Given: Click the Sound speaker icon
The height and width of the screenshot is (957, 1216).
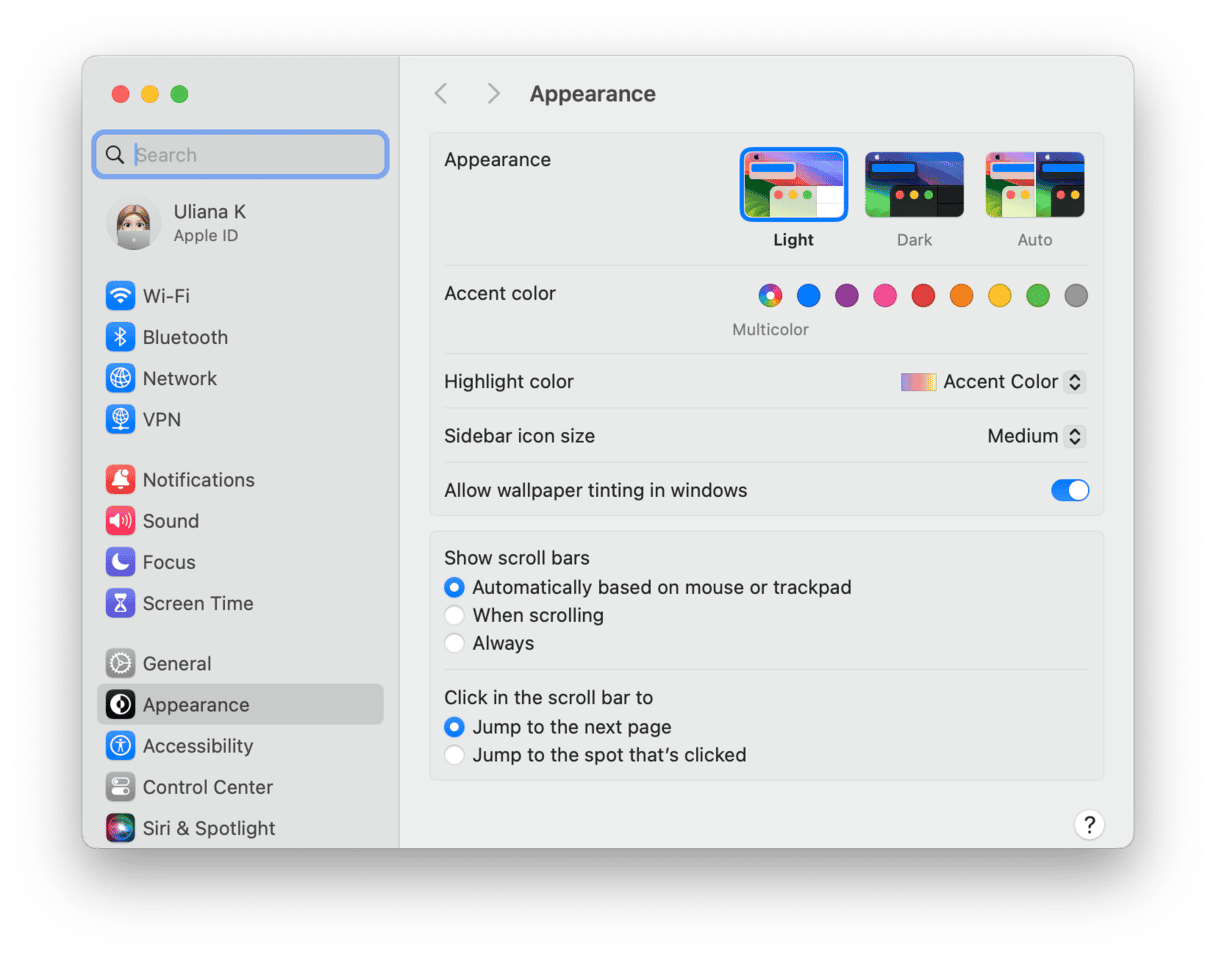Looking at the screenshot, I should 121,521.
